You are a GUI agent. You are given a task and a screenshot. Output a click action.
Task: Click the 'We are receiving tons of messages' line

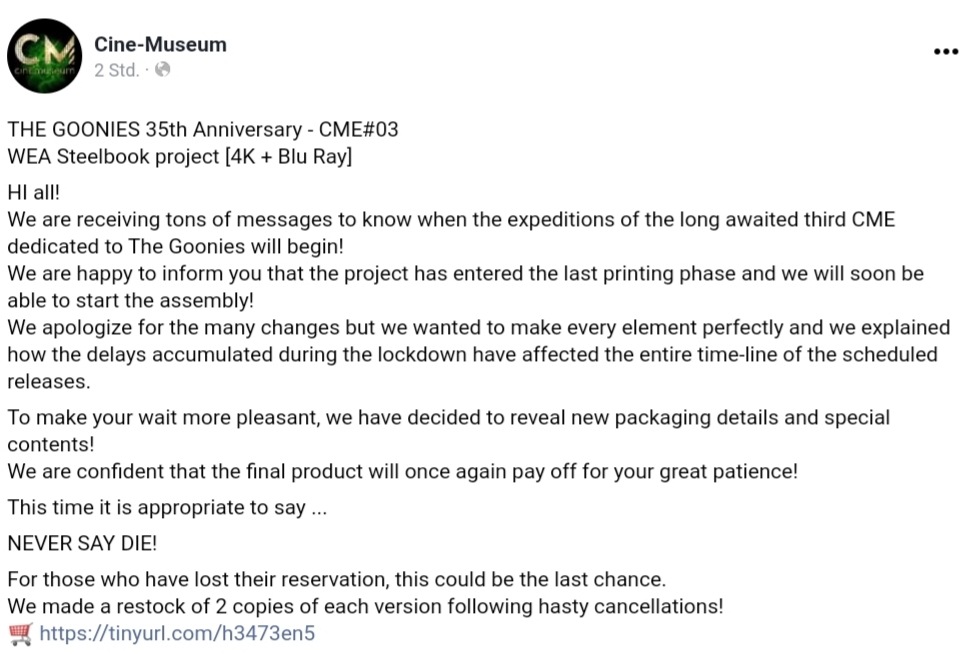pyautogui.click(x=451, y=220)
